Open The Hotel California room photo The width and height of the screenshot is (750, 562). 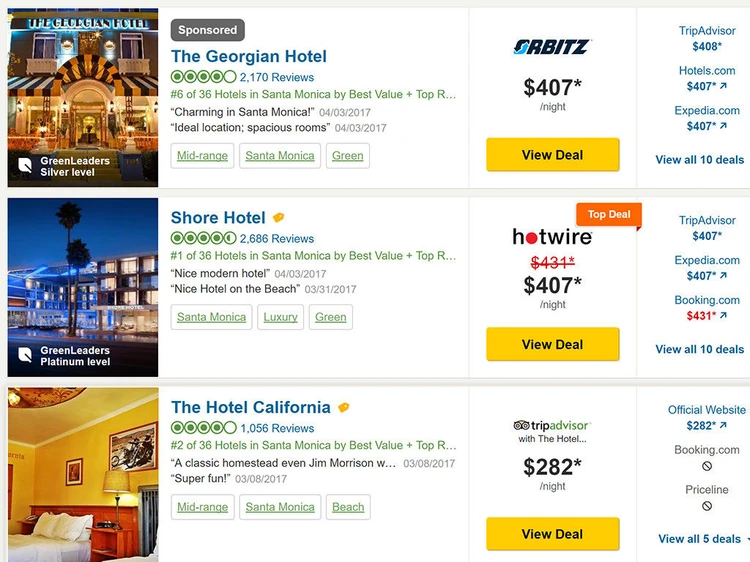[83, 475]
